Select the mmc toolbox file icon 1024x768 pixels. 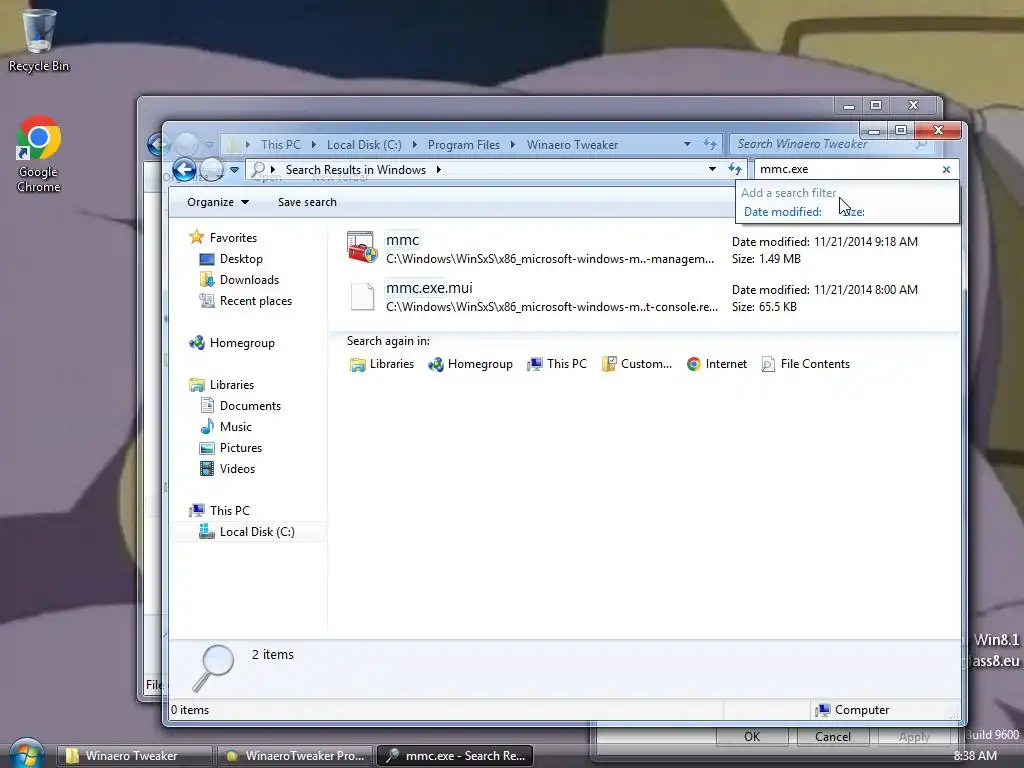click(362, 248)
